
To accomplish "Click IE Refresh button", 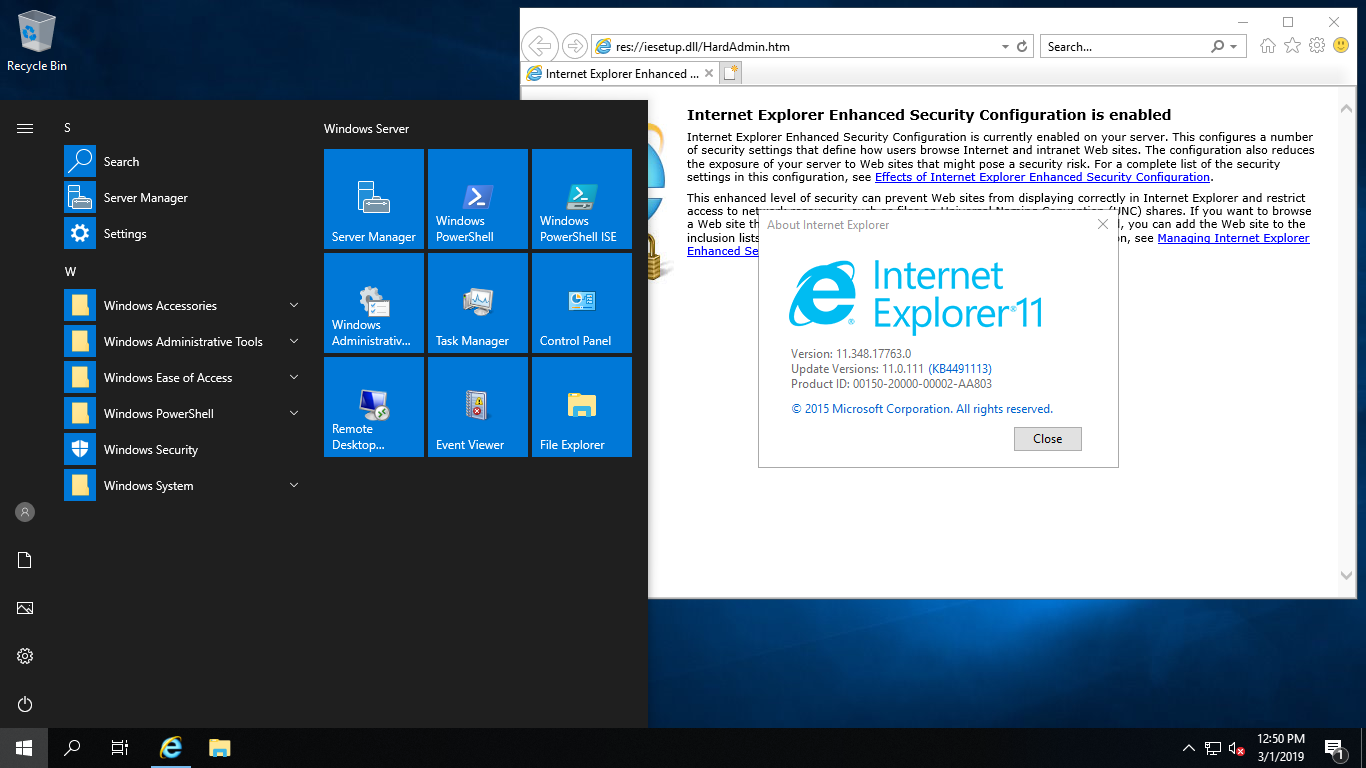I will coord(1022,47).
